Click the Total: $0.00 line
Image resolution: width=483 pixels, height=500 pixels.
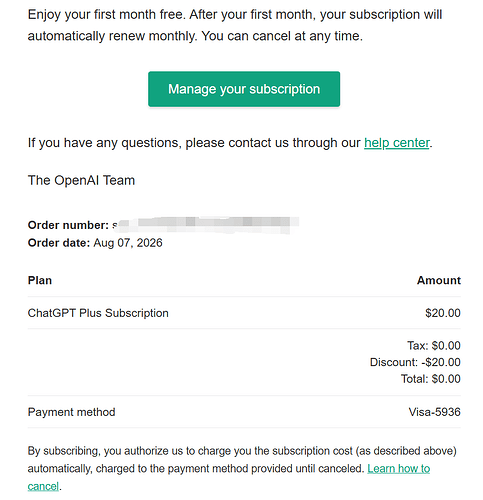click(431, 379)
